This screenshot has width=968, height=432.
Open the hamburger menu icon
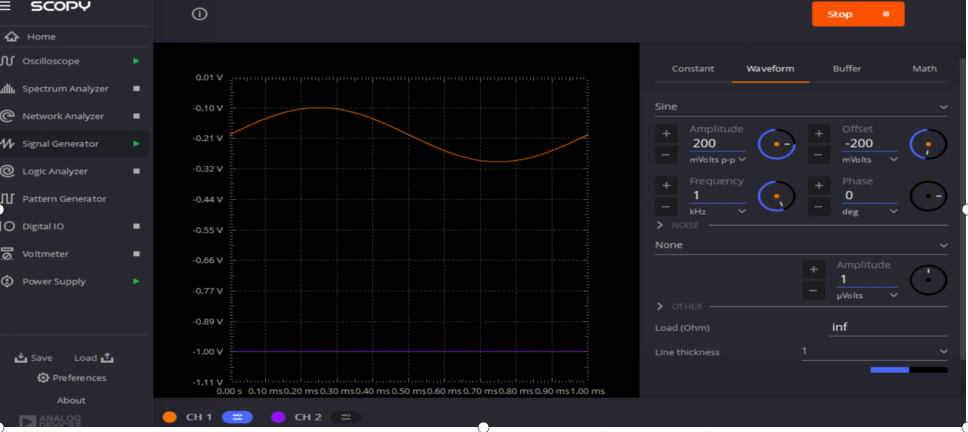(x=5, y=7)
